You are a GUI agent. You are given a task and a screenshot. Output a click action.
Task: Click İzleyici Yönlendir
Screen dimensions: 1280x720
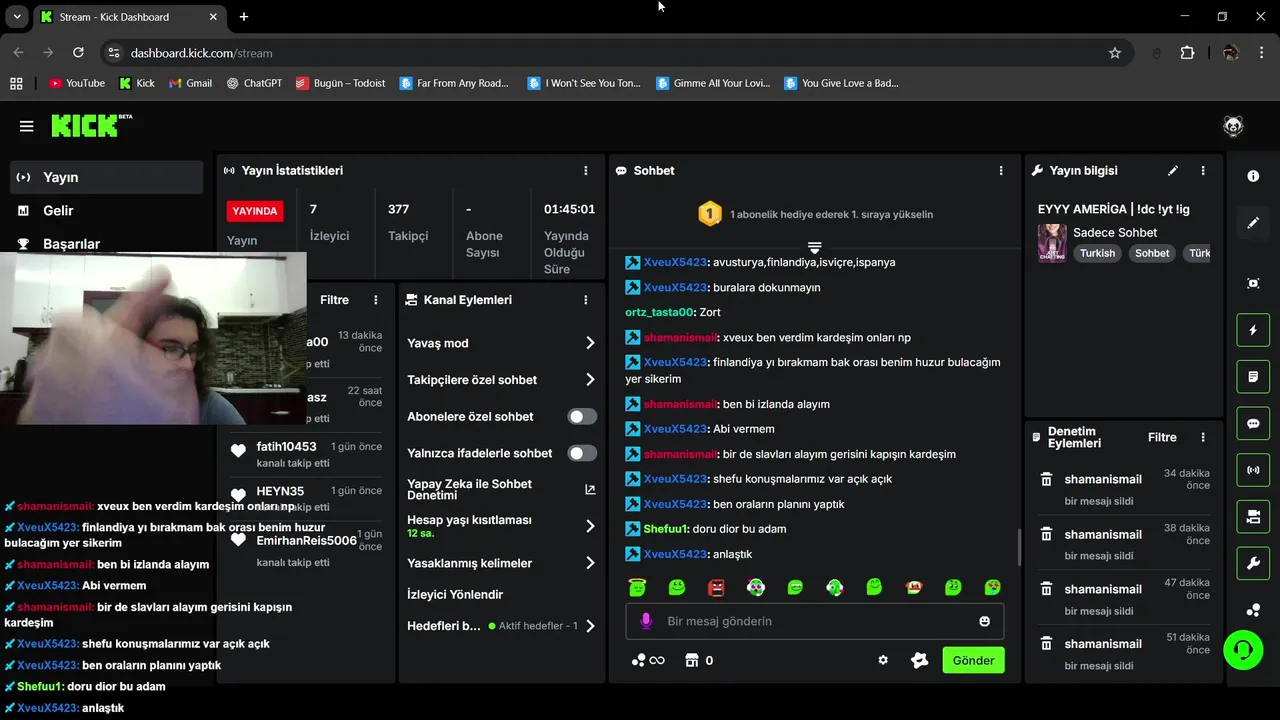[x=455, y=594]
